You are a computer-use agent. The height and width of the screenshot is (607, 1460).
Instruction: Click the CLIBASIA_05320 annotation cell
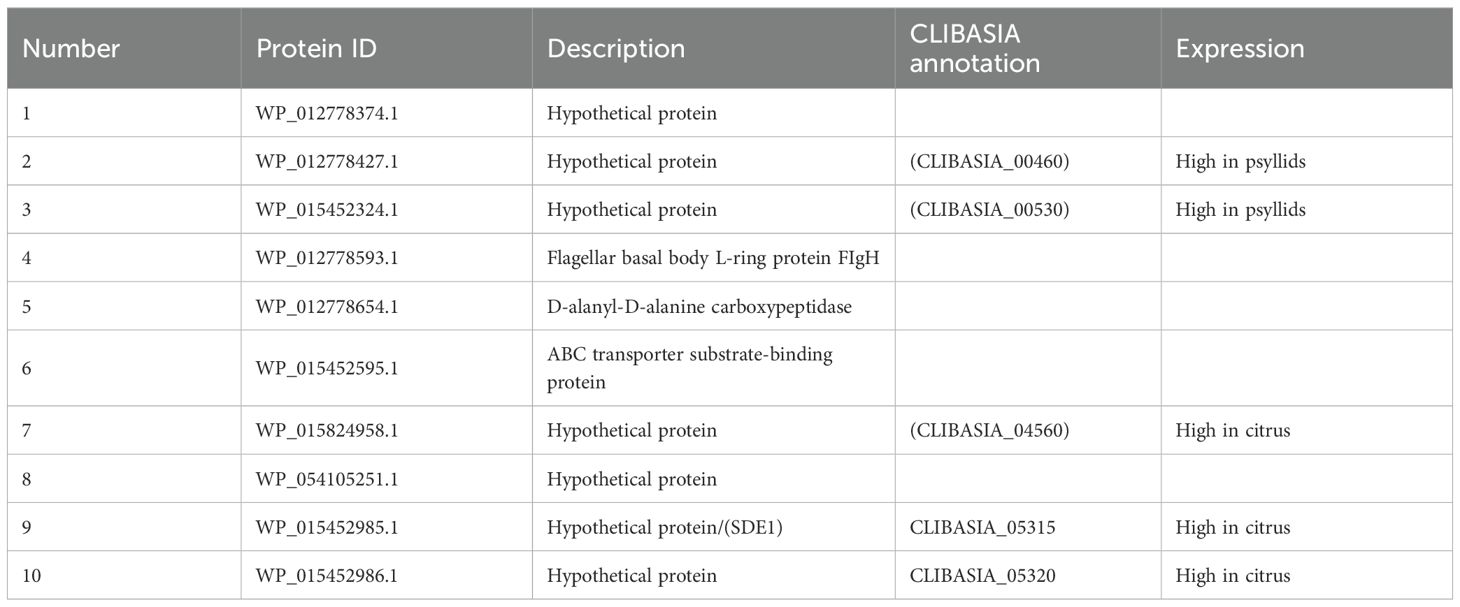click(982, 576)
